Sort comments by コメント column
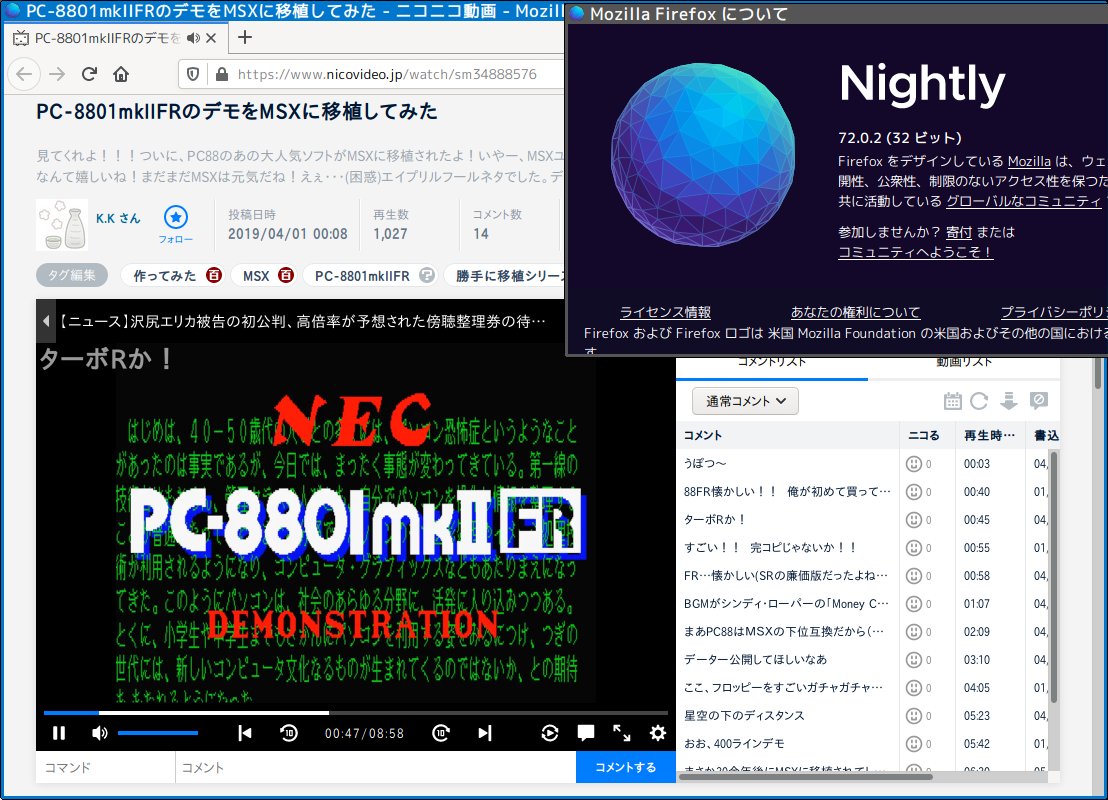This screenshot has width=1108, height=800. [787, 435]
